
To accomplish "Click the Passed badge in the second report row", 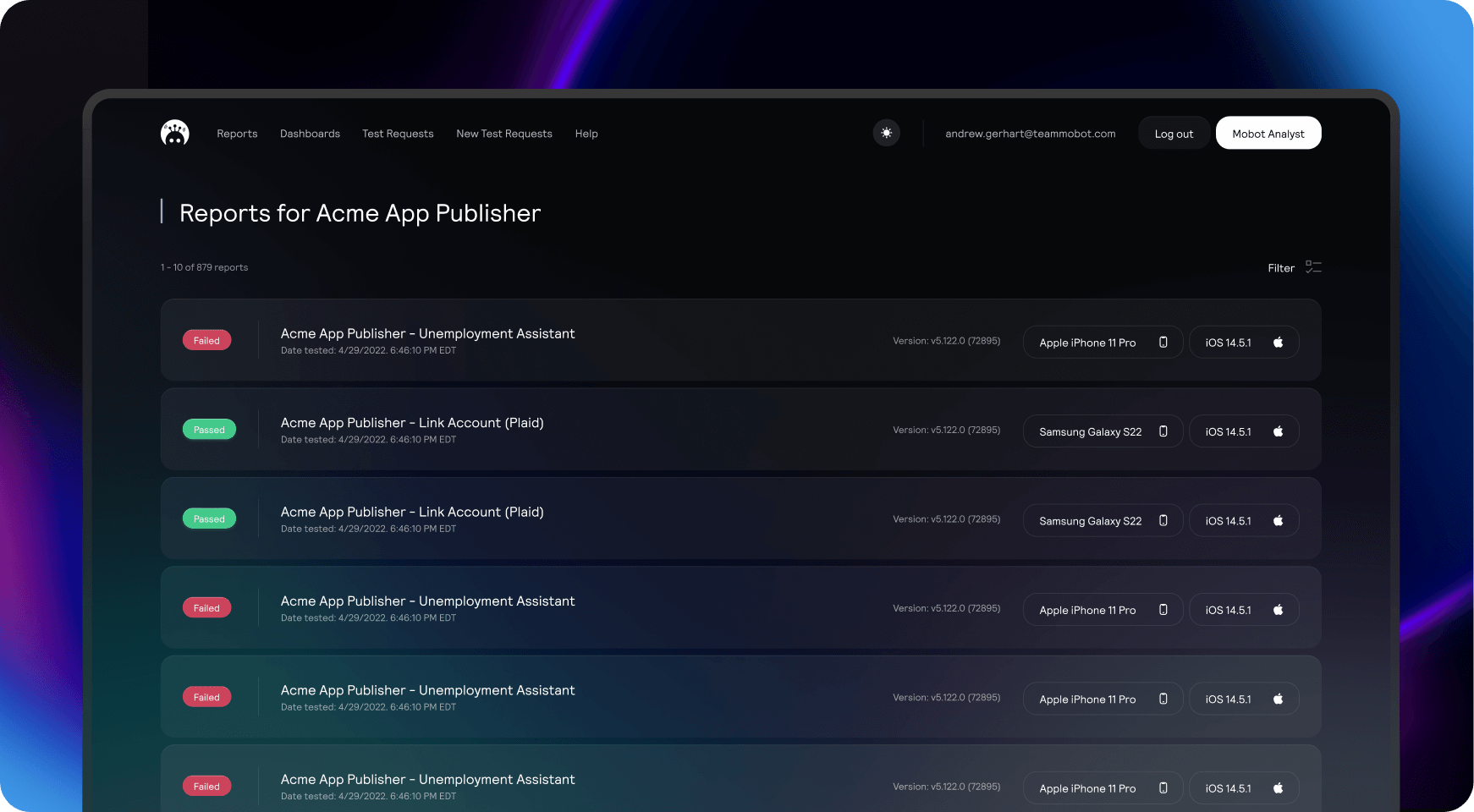I will pyautogui.click(x=209, y=430).
